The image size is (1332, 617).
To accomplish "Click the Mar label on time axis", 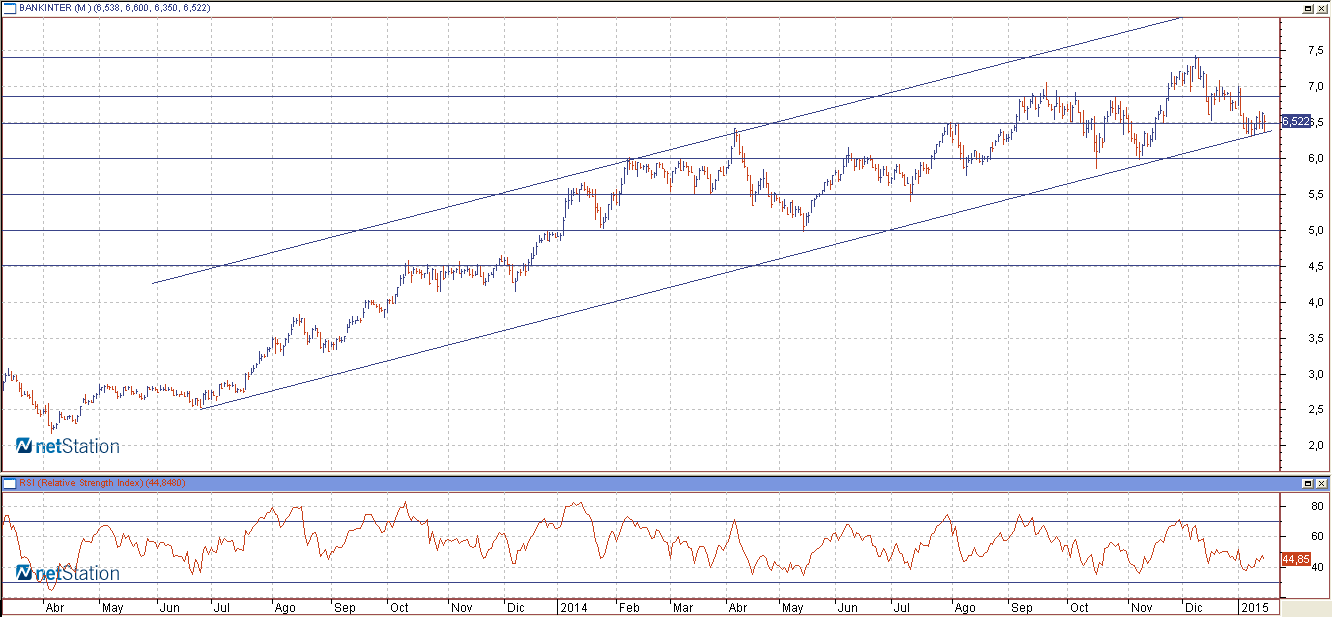I will click(x=685, y=607).
